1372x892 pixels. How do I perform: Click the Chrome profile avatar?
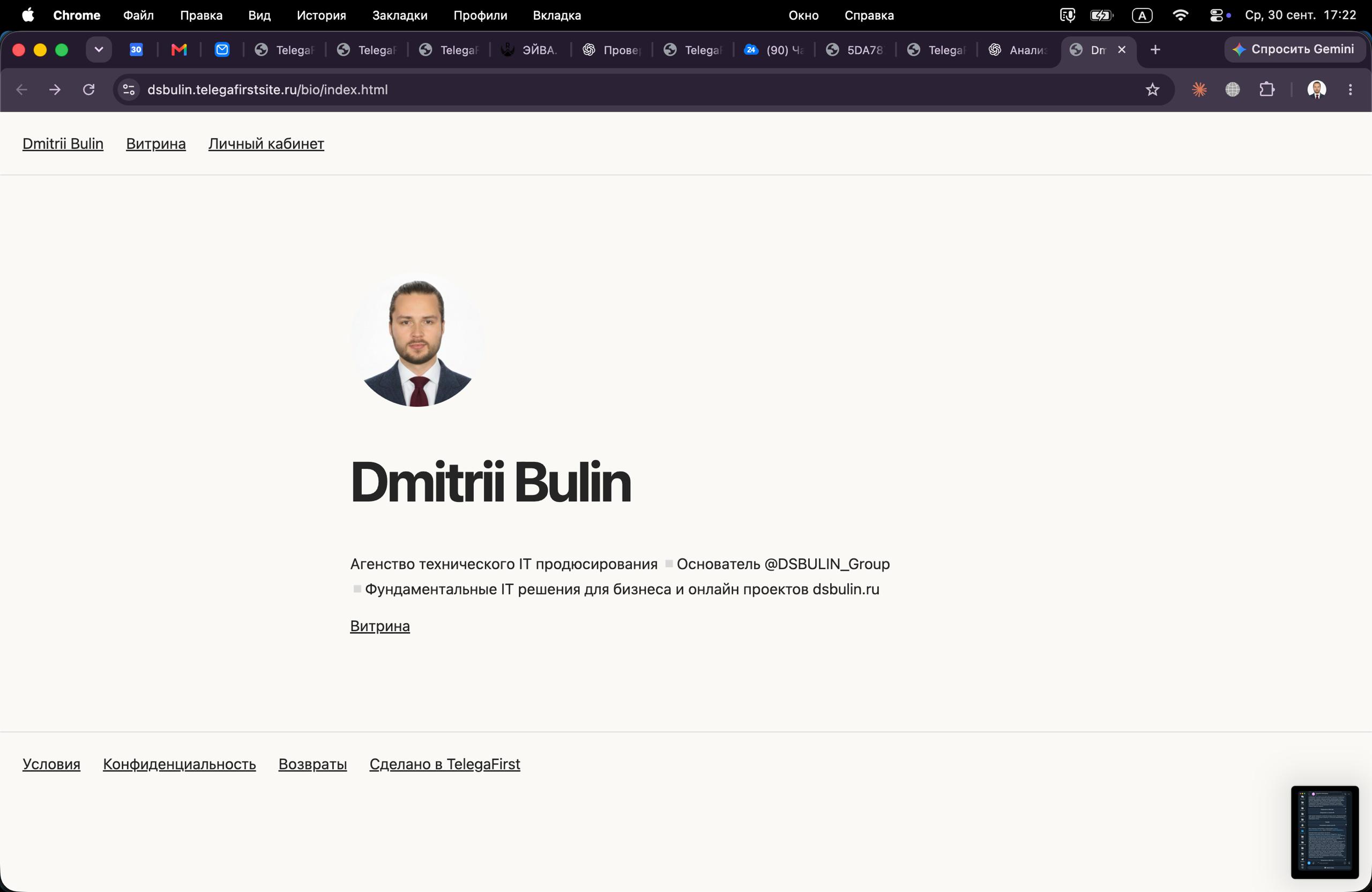point(1317,90)
